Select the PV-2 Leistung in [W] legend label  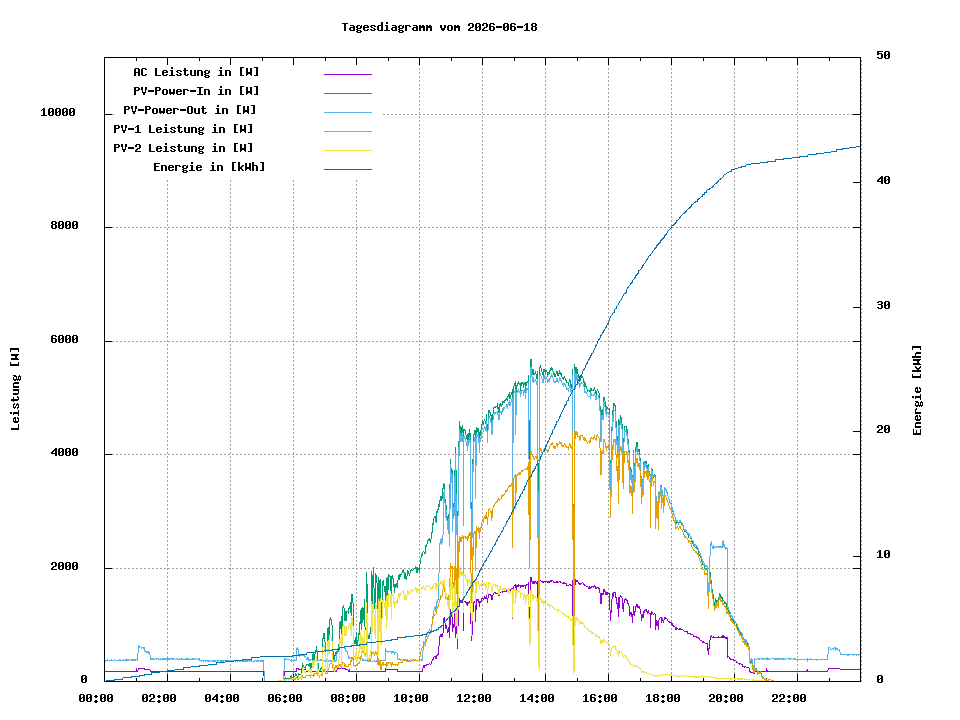tap(182, 148)
